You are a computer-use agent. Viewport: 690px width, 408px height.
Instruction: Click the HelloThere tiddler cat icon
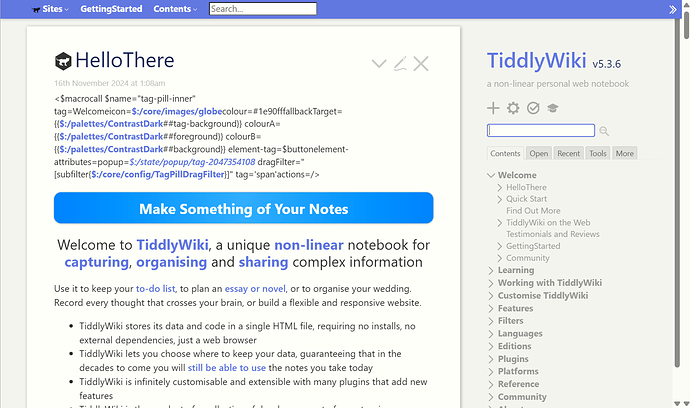[x=63, y=61]
